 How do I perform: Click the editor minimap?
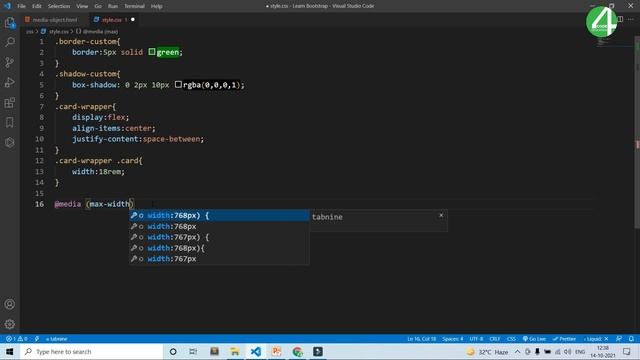(615, 41)
